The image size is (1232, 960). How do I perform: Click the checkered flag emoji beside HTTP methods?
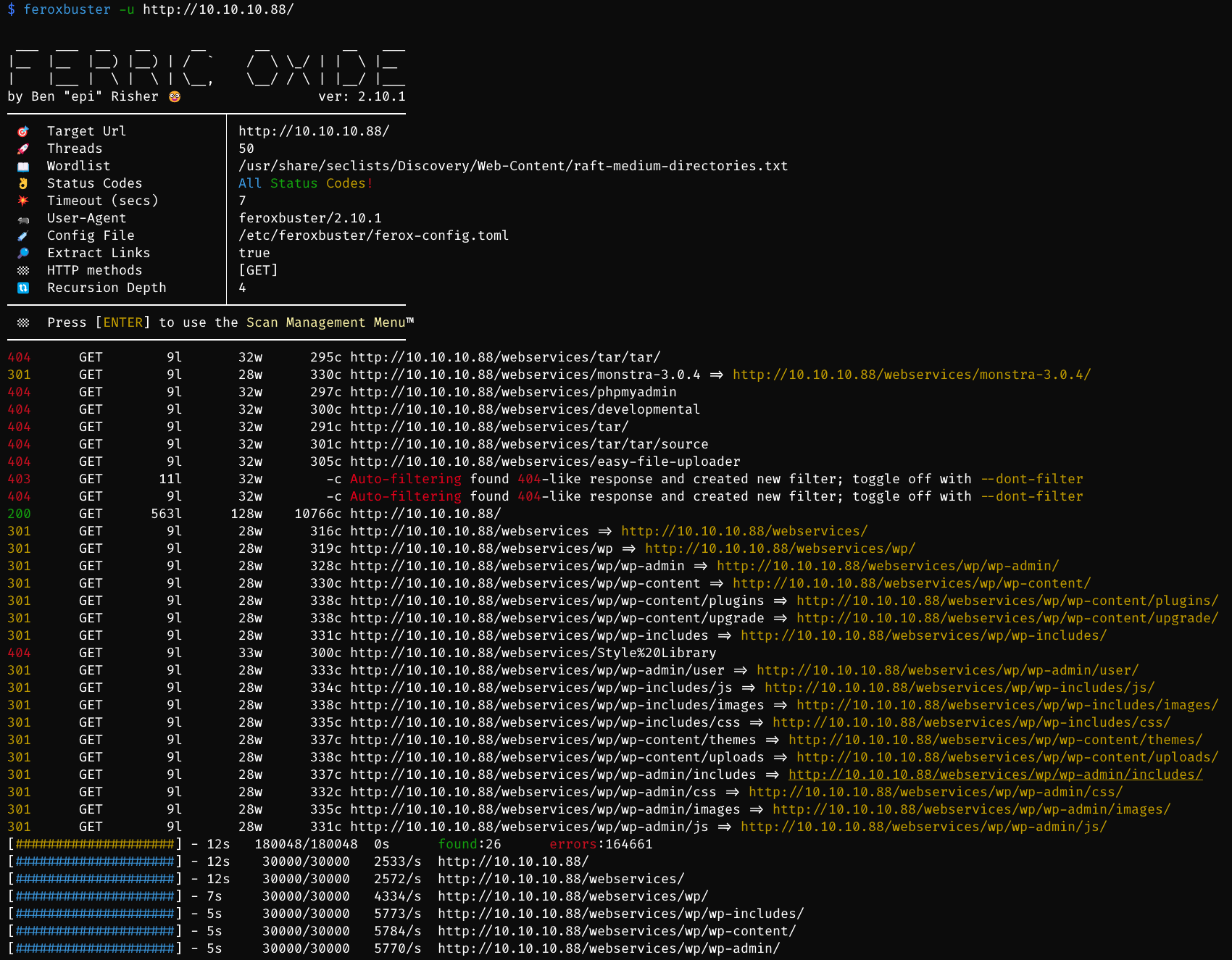point(23,270)
